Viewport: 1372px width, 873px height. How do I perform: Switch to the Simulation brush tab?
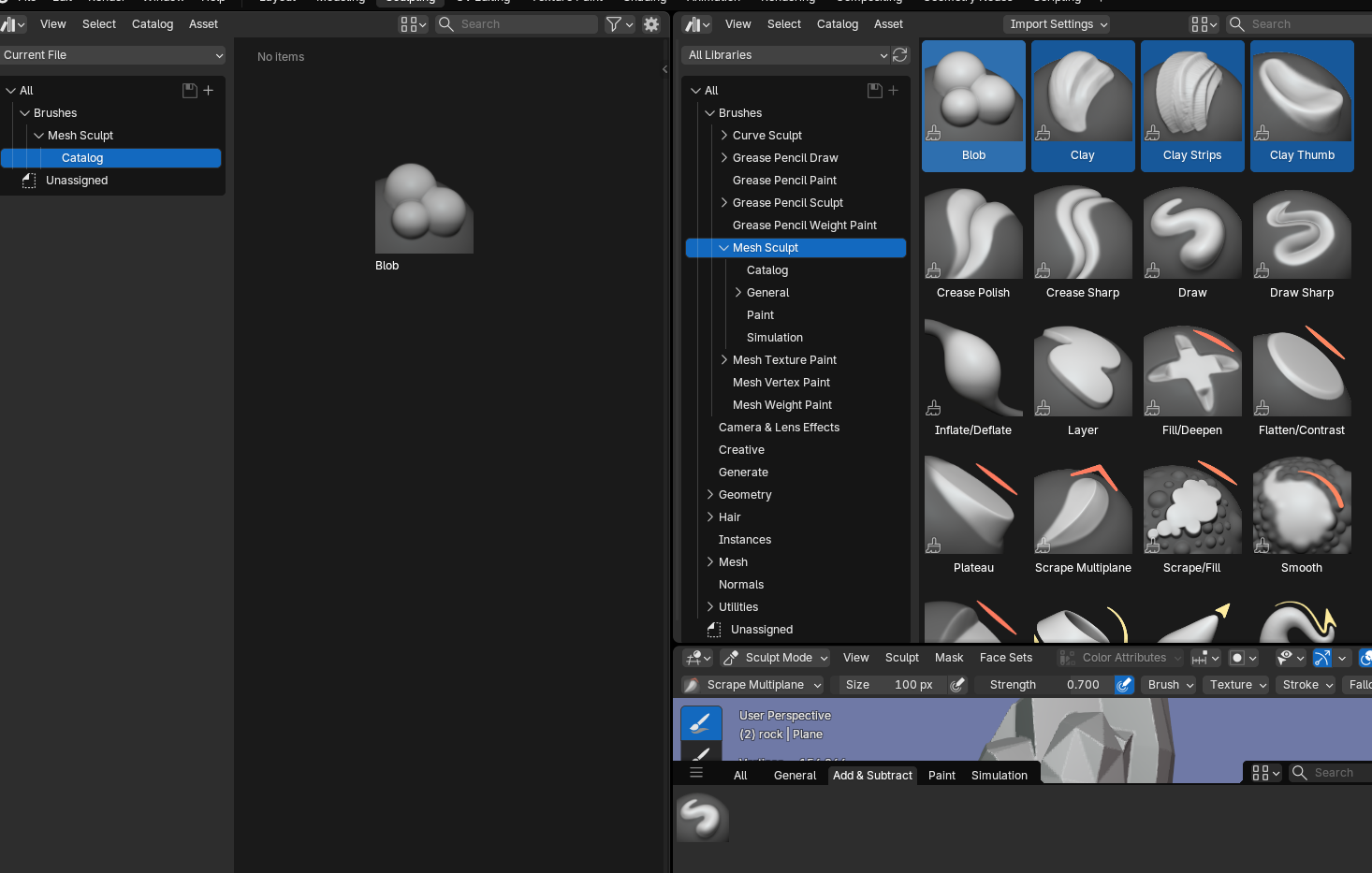[x=1000, y=776]
